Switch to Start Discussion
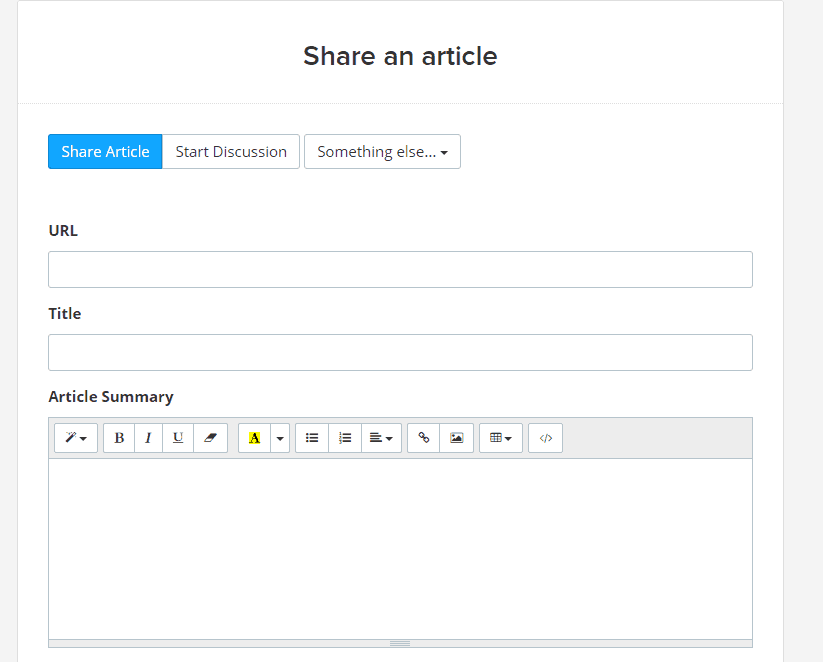This screenshot has height=662, width=823. point(231,152)
